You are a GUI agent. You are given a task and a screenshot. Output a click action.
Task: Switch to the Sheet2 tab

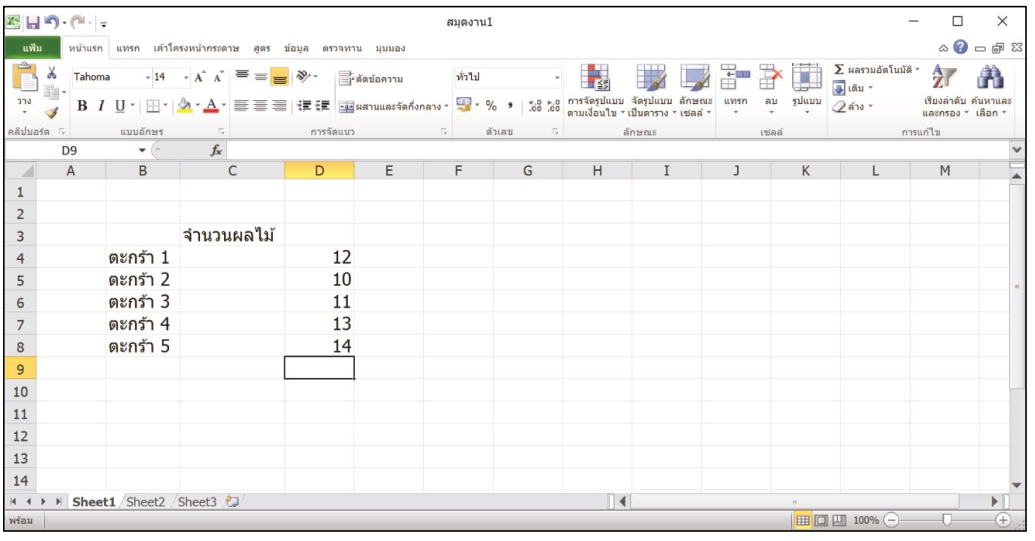(x=146, y=501)
